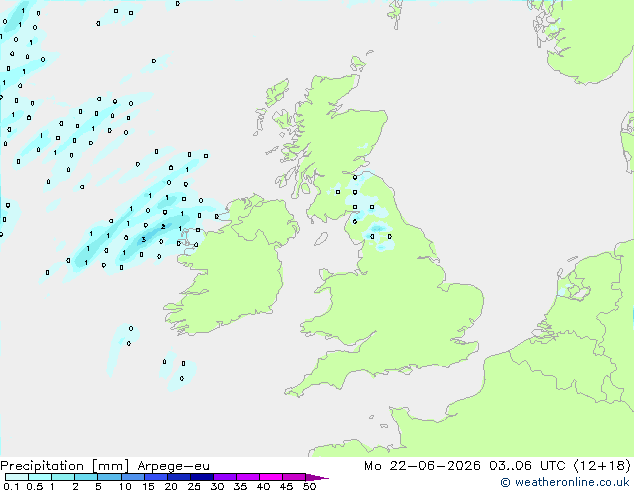
Task: Click the 'Mo 22-06-2026' date text
Action: point(422,466)
